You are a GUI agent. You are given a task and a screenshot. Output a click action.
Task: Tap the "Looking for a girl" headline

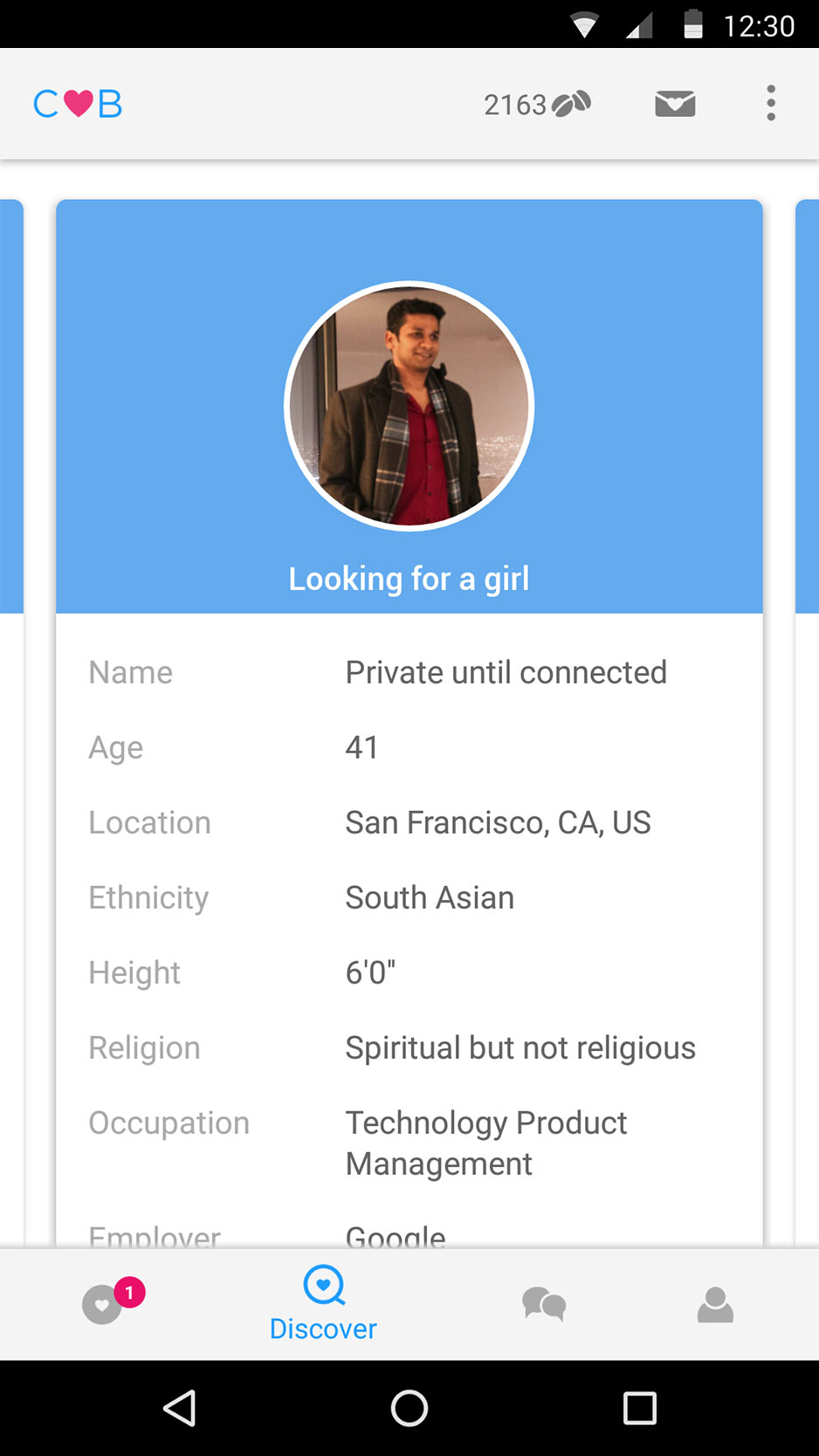coord(409,579)
